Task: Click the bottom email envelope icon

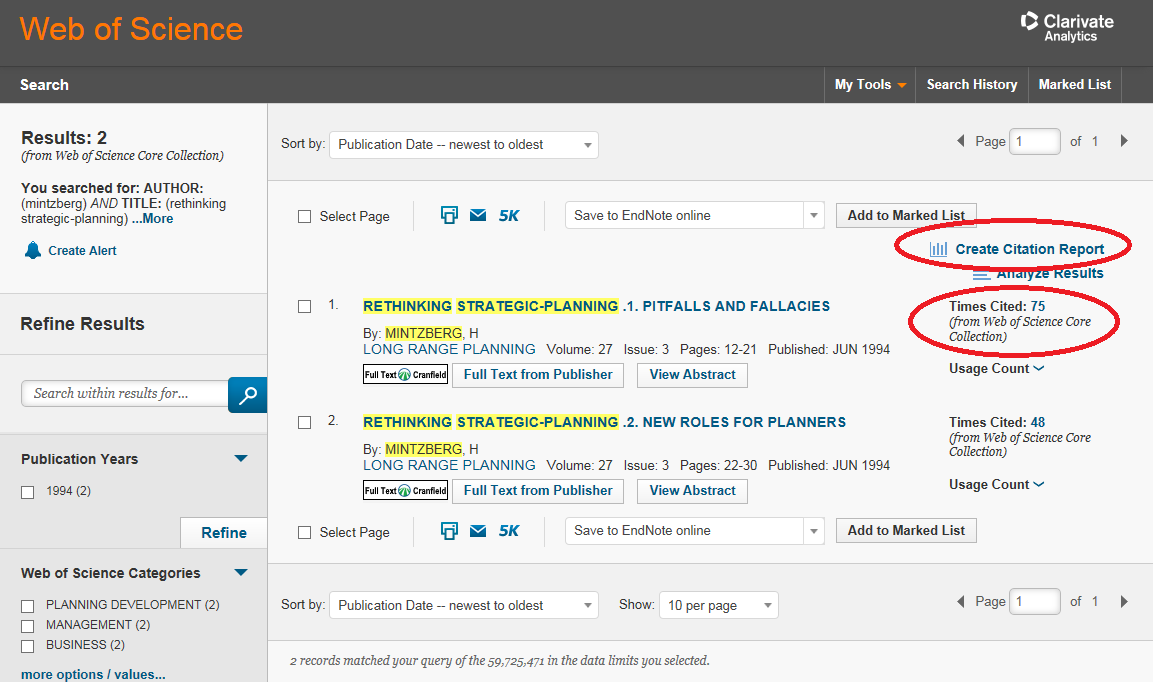Action: click(478, 531)
